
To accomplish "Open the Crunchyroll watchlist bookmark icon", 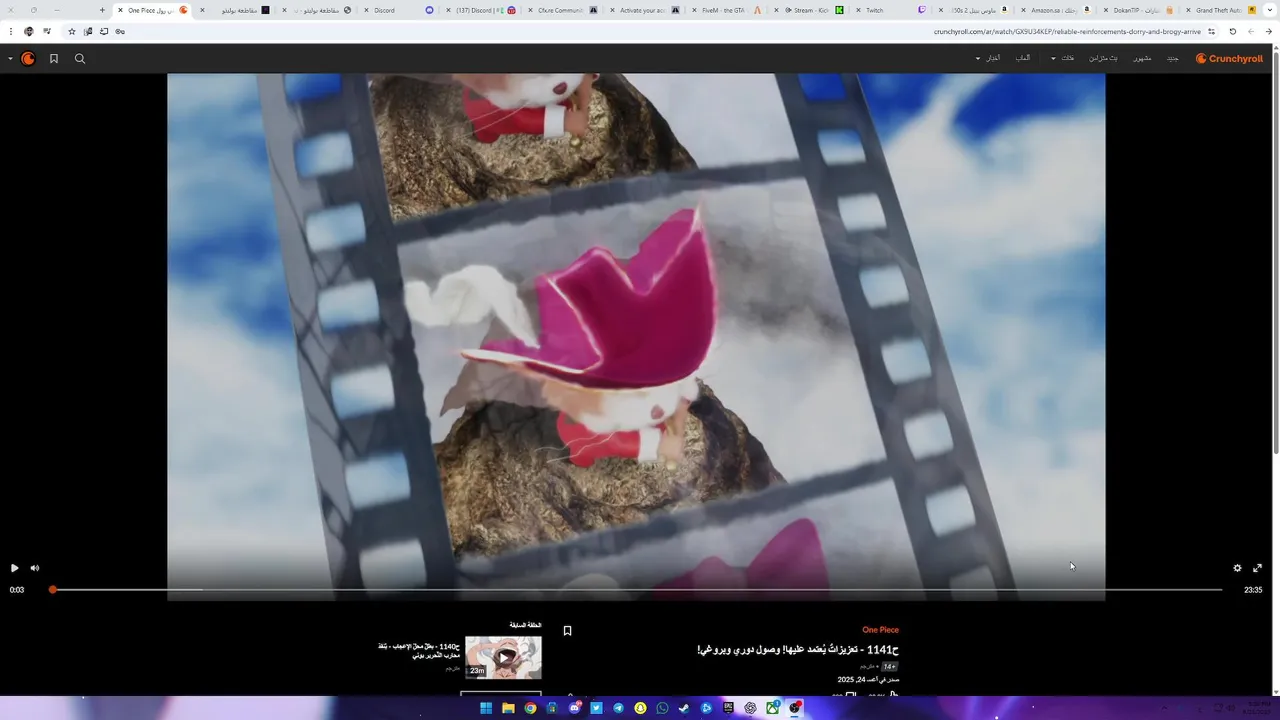I will [54, 59].
